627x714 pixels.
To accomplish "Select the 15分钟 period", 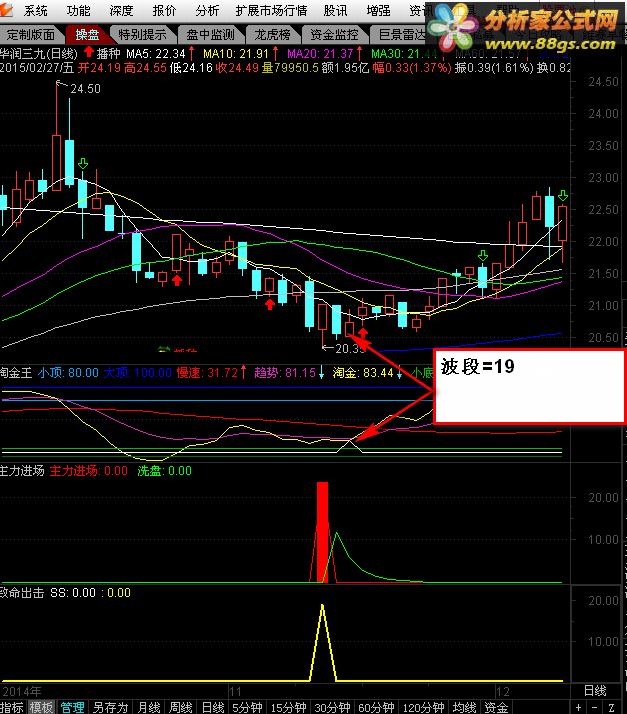I will coord(288,707).
